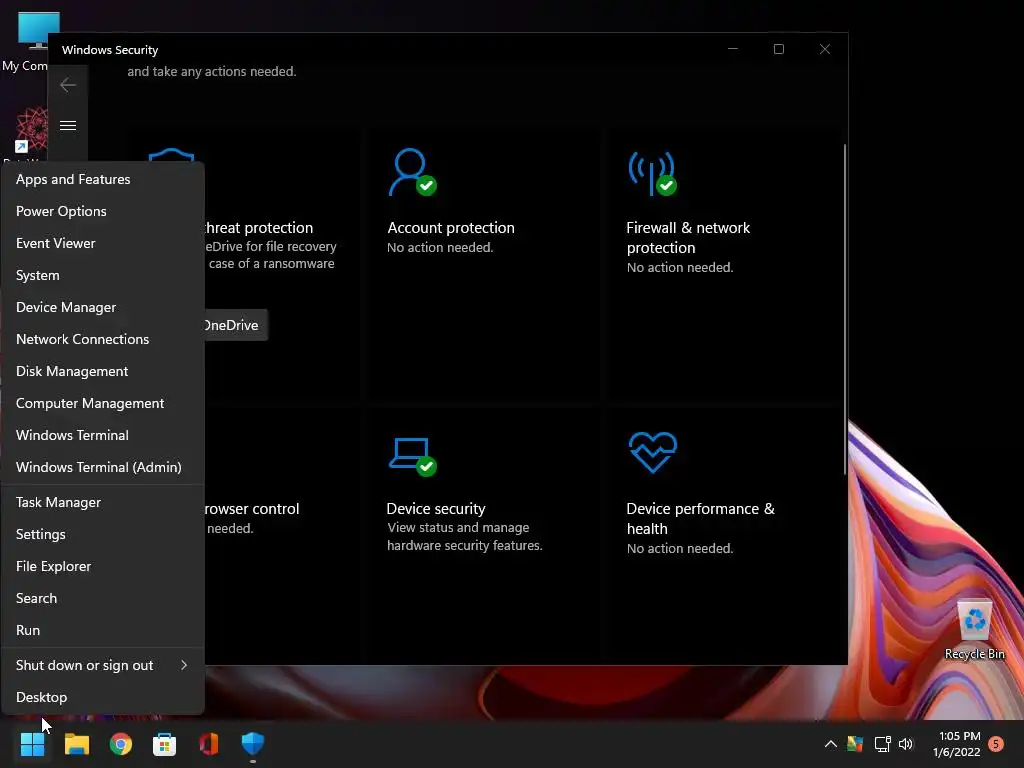Viewport: 1024px width, 768px height.
Task: Go back using the Windows Security back arrow
Action: (68, 85)
